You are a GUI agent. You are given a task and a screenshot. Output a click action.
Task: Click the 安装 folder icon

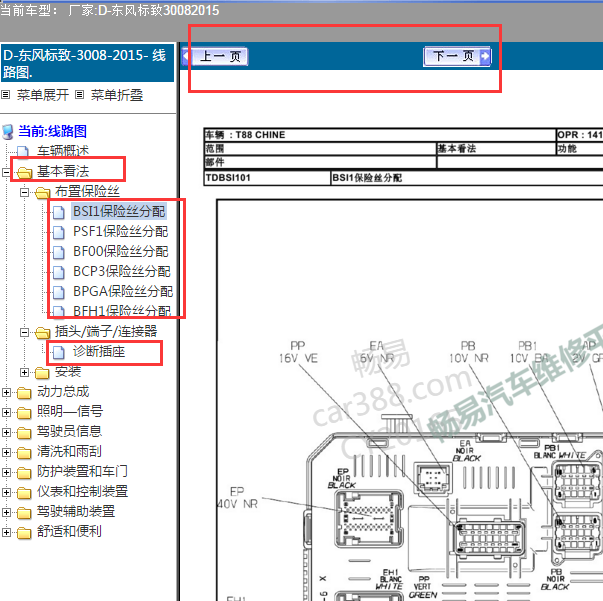tap(42, 373)
